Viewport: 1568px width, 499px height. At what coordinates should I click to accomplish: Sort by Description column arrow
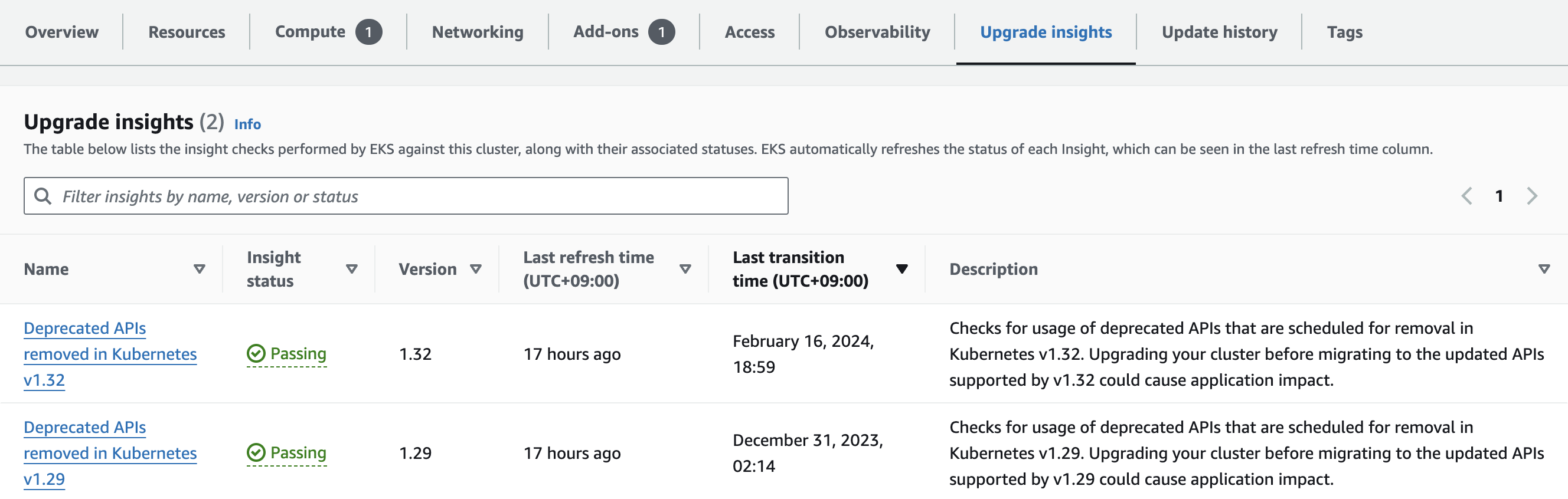[1544, 269]
